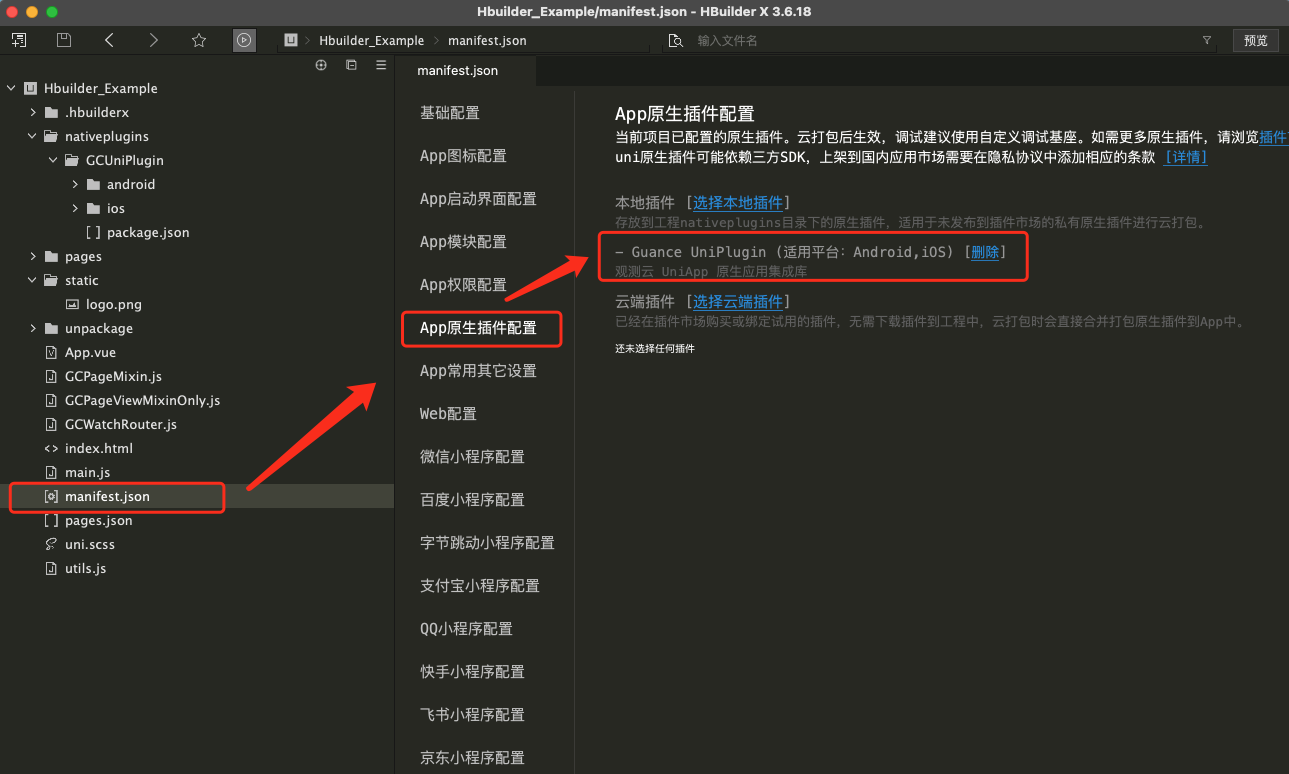Open App模块配置 section
1289x774 pixels.
pyautogui.click(x=463, y=242)
